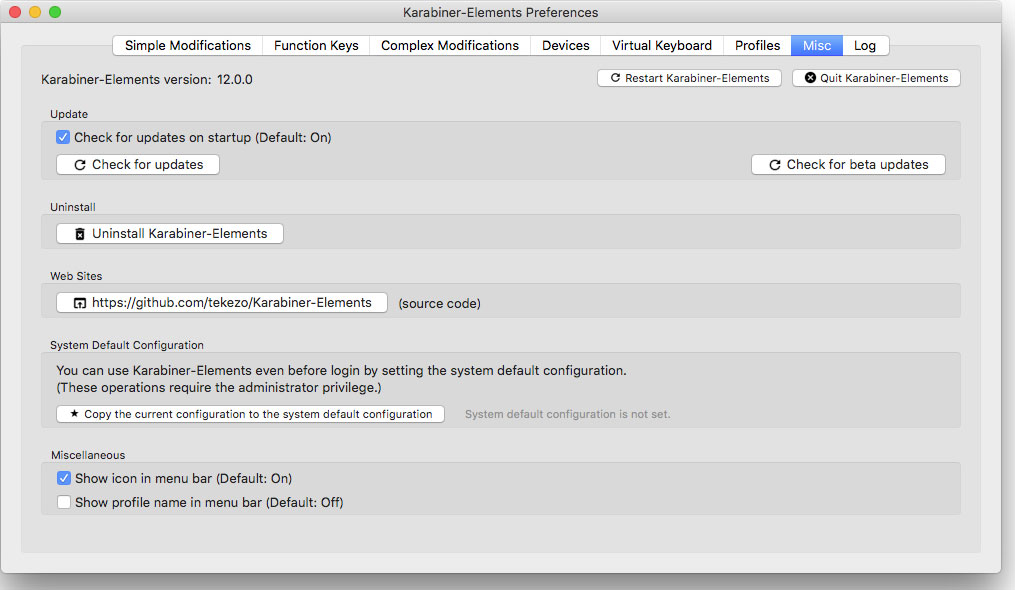Image resolution: width=1015 pixels, height=590 pixels.
Task: Close the Preferences window with red button
Action: (15, 12)
